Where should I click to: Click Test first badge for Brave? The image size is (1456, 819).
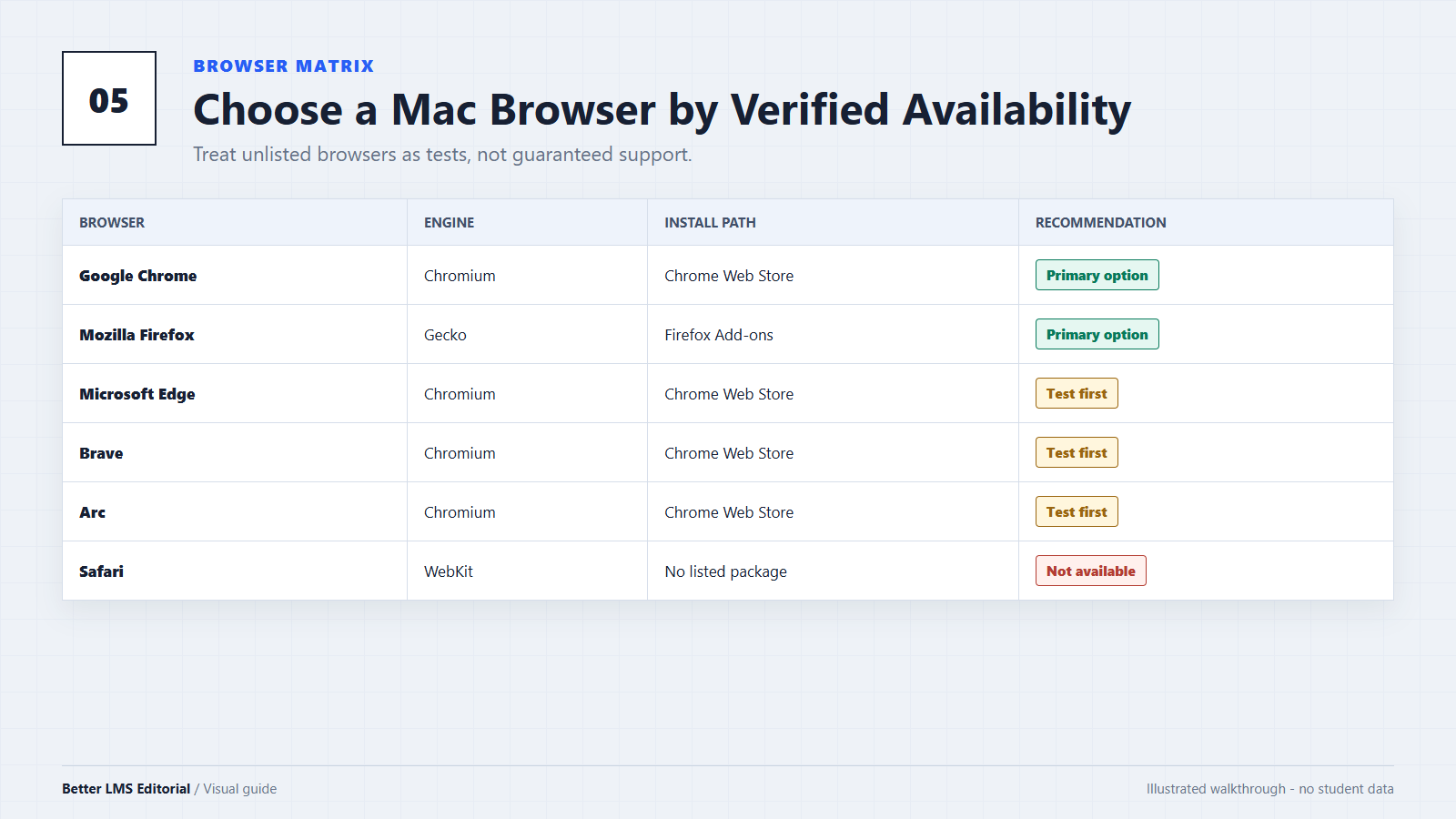[x=1077, y=452]
